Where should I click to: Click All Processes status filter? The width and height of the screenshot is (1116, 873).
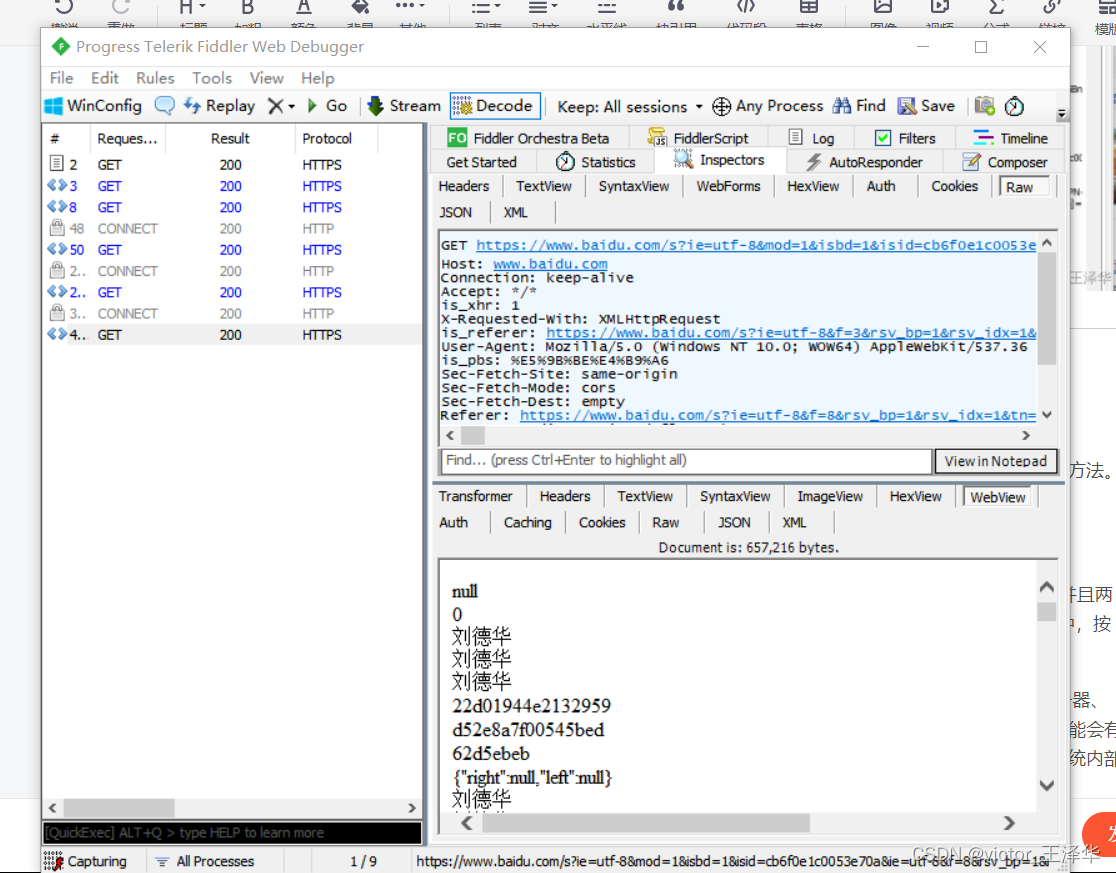point(205,861)
